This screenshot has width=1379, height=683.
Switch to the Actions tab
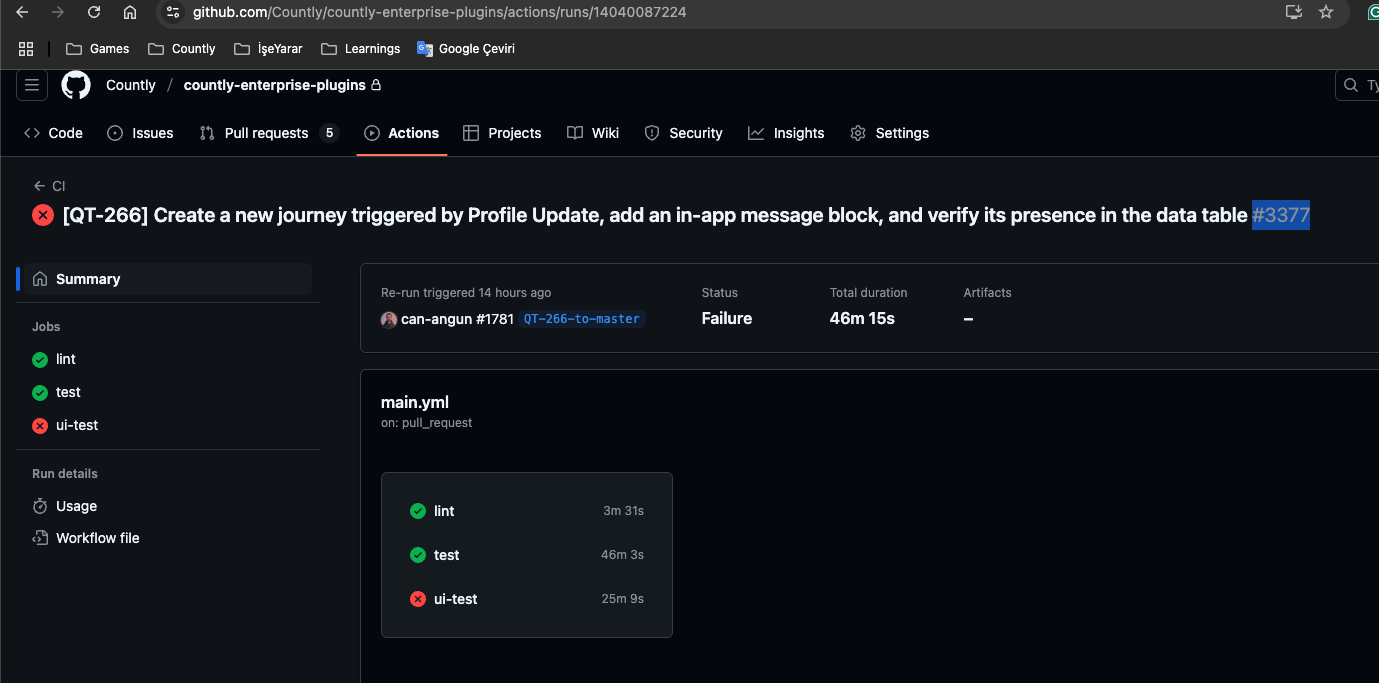[x=401, y=133]
